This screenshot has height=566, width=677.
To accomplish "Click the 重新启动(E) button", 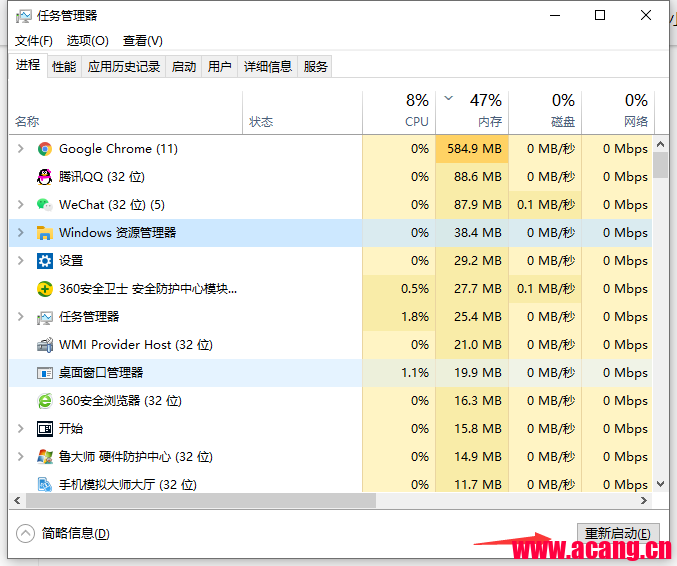I will 618,534.
